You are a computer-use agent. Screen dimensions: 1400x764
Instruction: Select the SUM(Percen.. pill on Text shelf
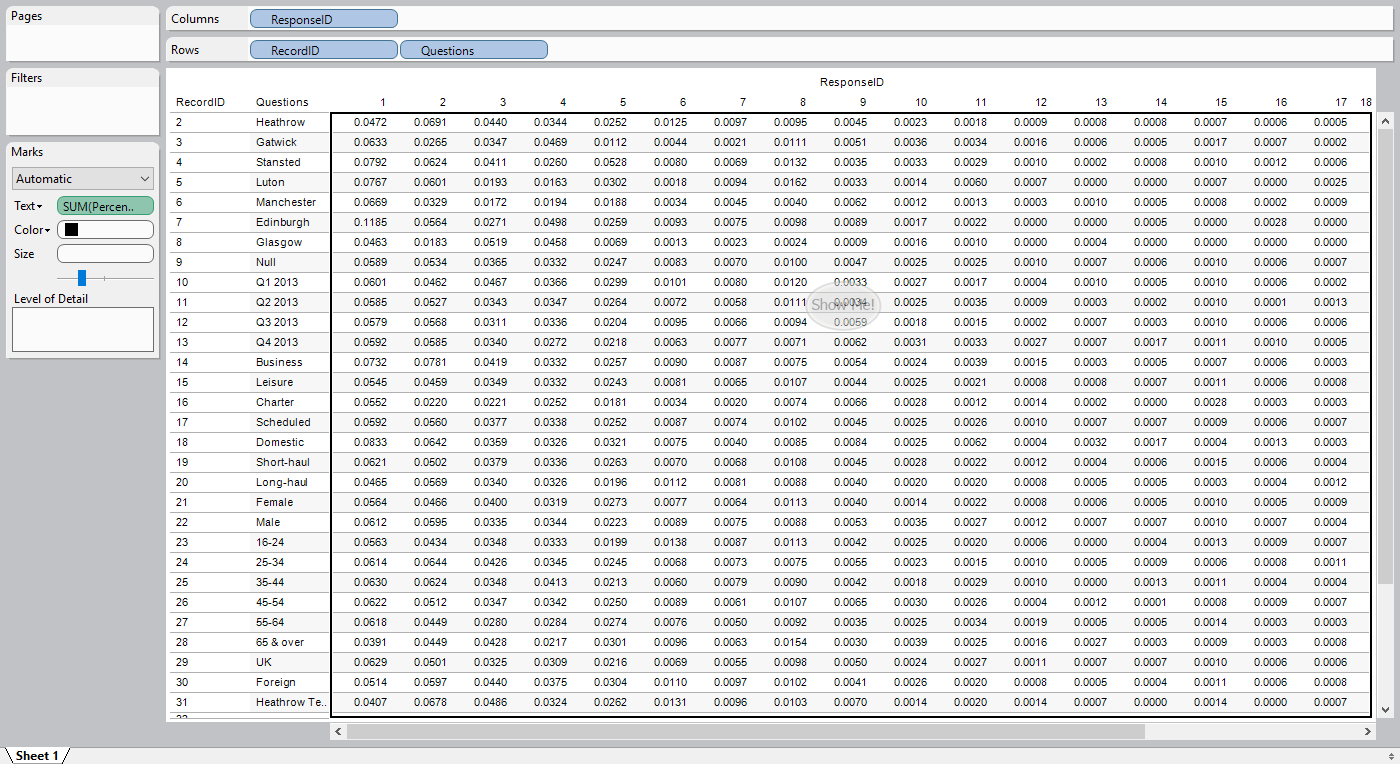(x=105, y=206)
